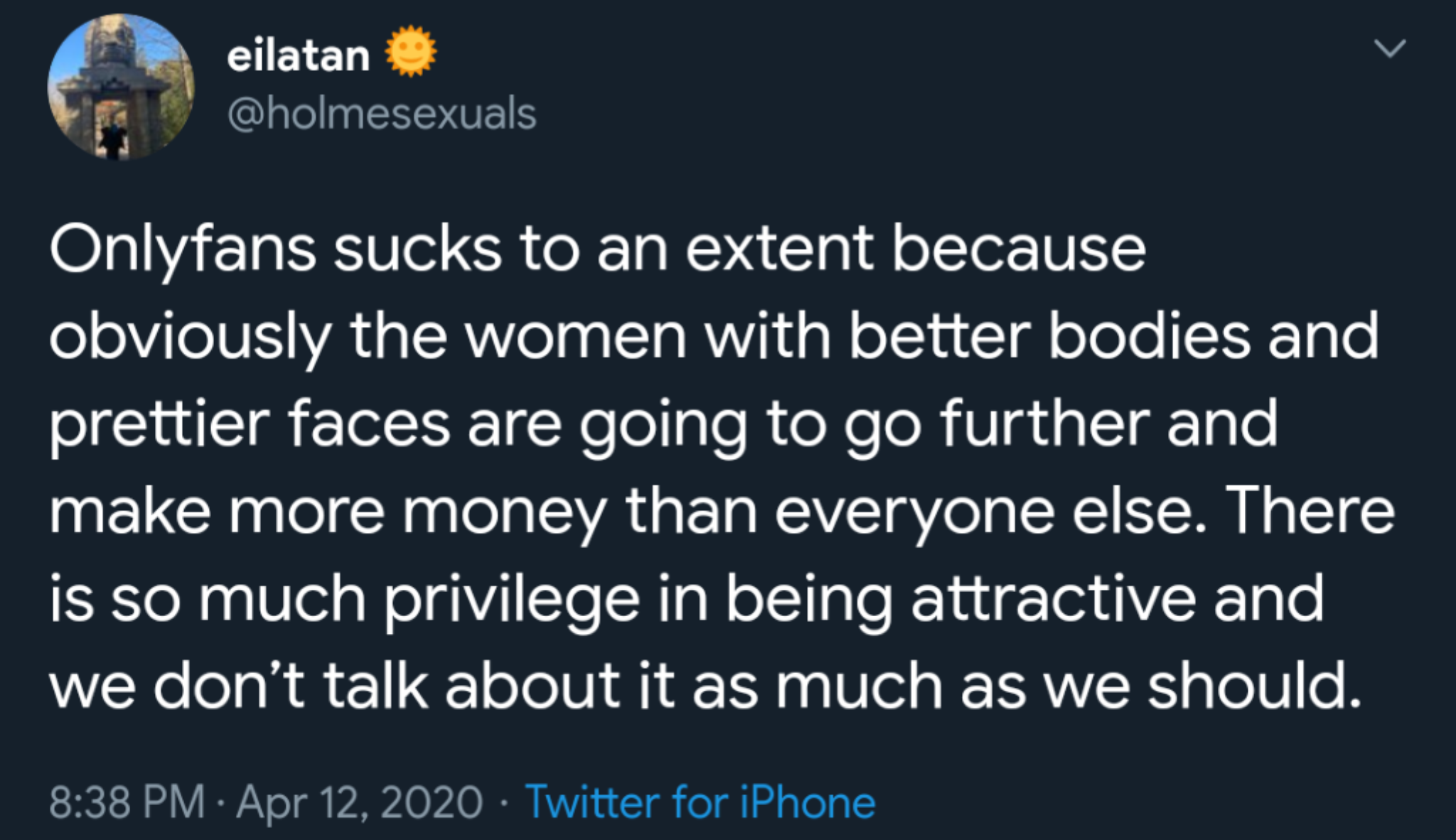Viewport: 1456px width, 840px height.
Task: Open eilatan's circular profile picture
Action: [121, 87]
